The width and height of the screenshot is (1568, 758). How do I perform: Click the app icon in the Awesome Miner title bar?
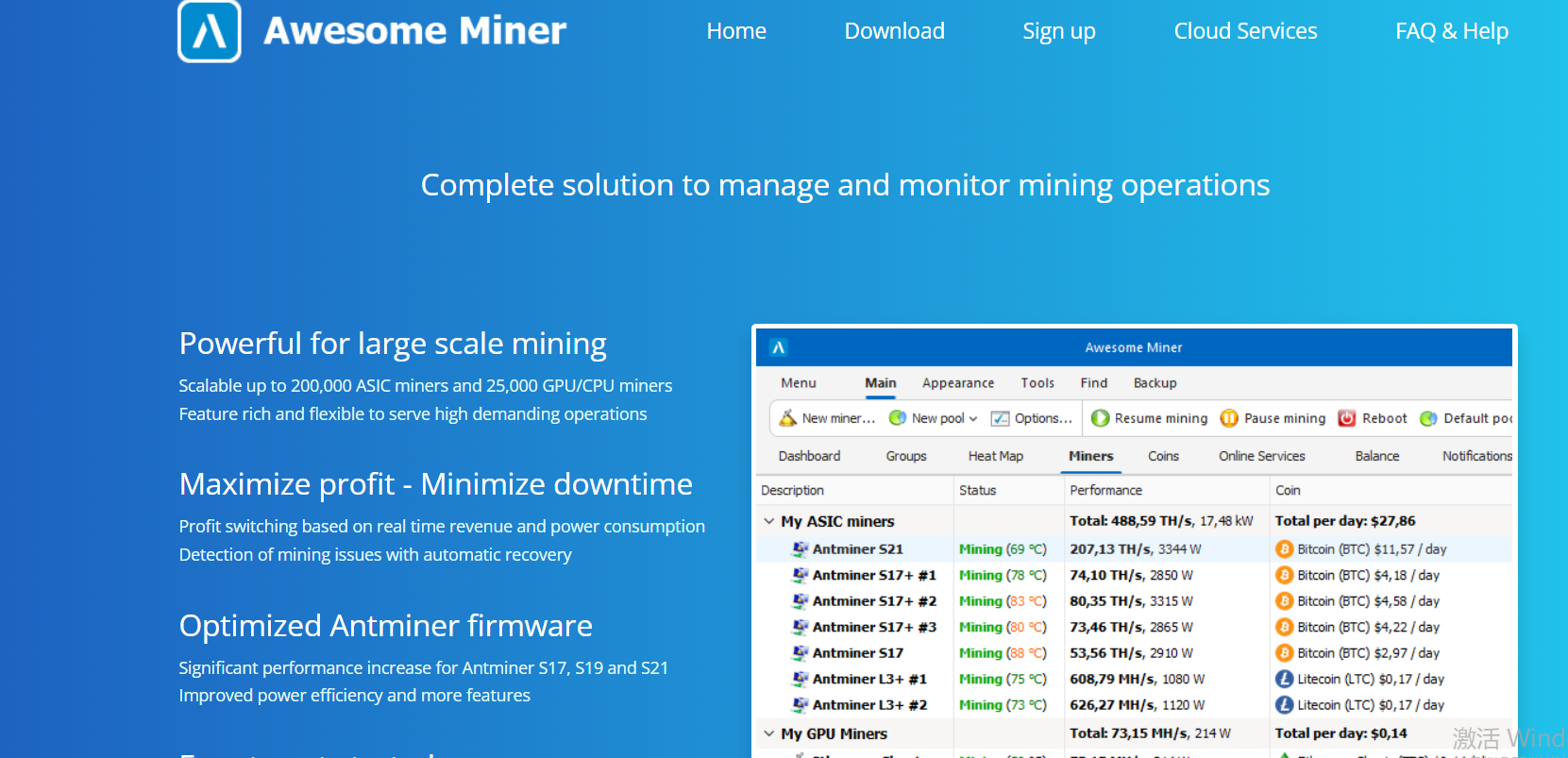point(779,347)
